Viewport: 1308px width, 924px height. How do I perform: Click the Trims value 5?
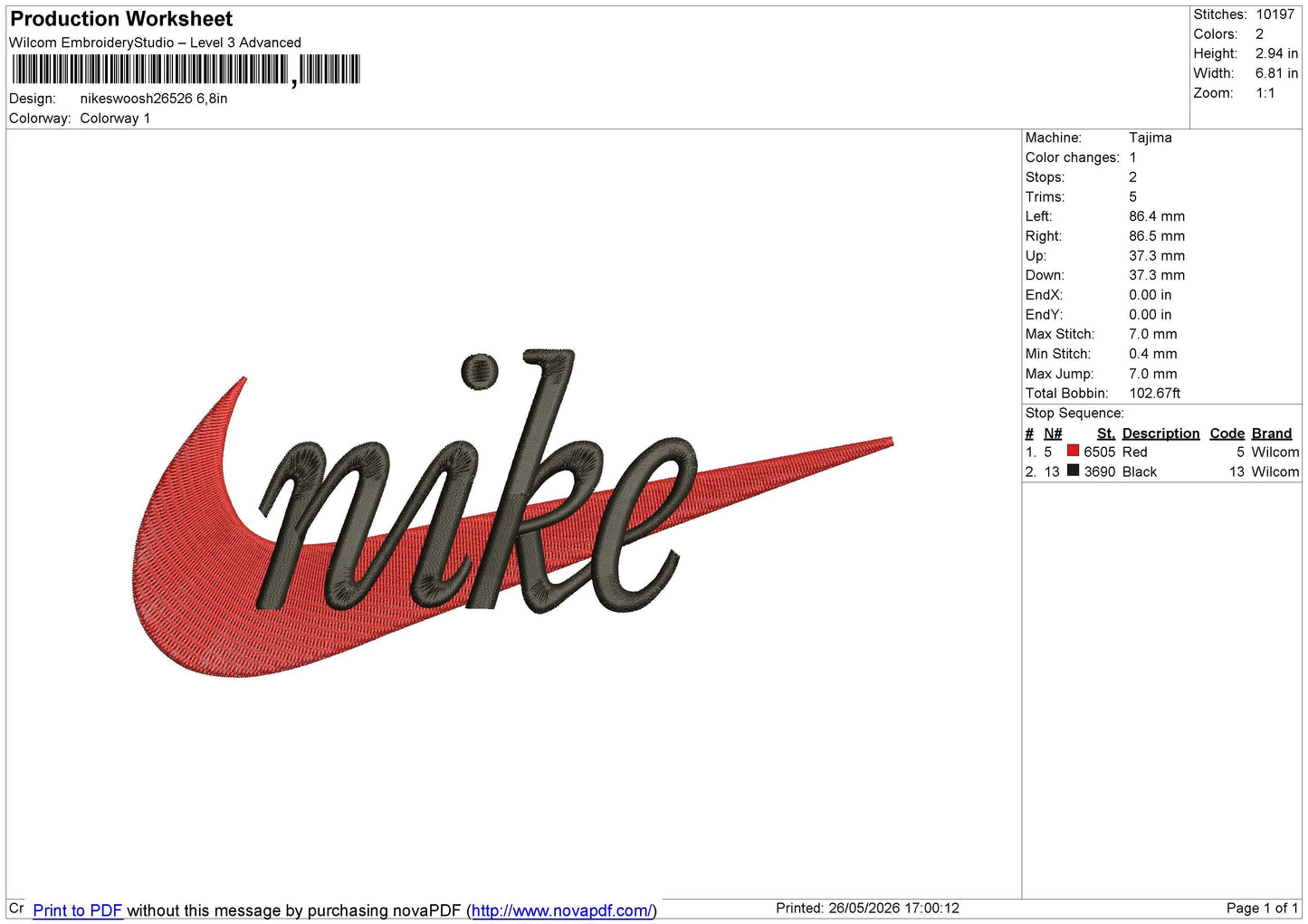[1132, 196]
